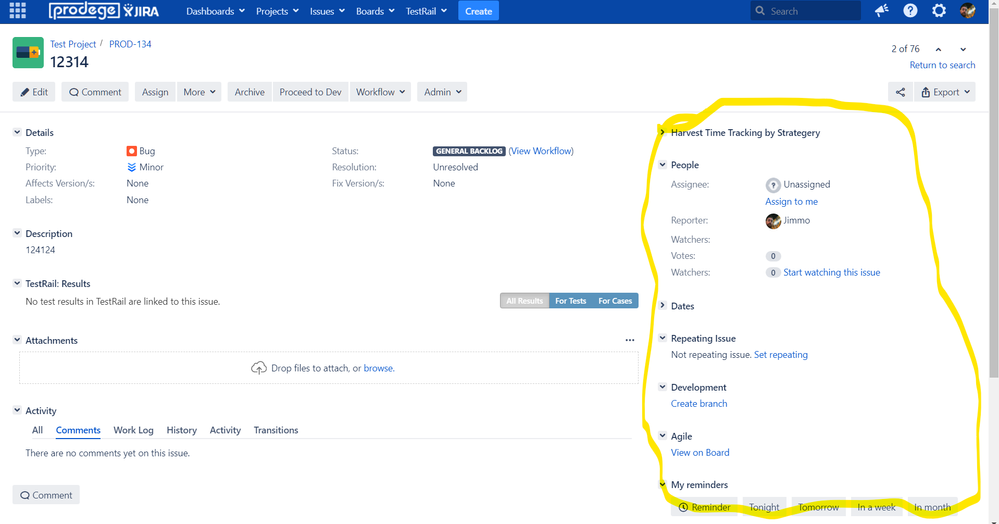
Task: Click the cloud upload icon
Action: pyautogui.click(x=259, y=368)
